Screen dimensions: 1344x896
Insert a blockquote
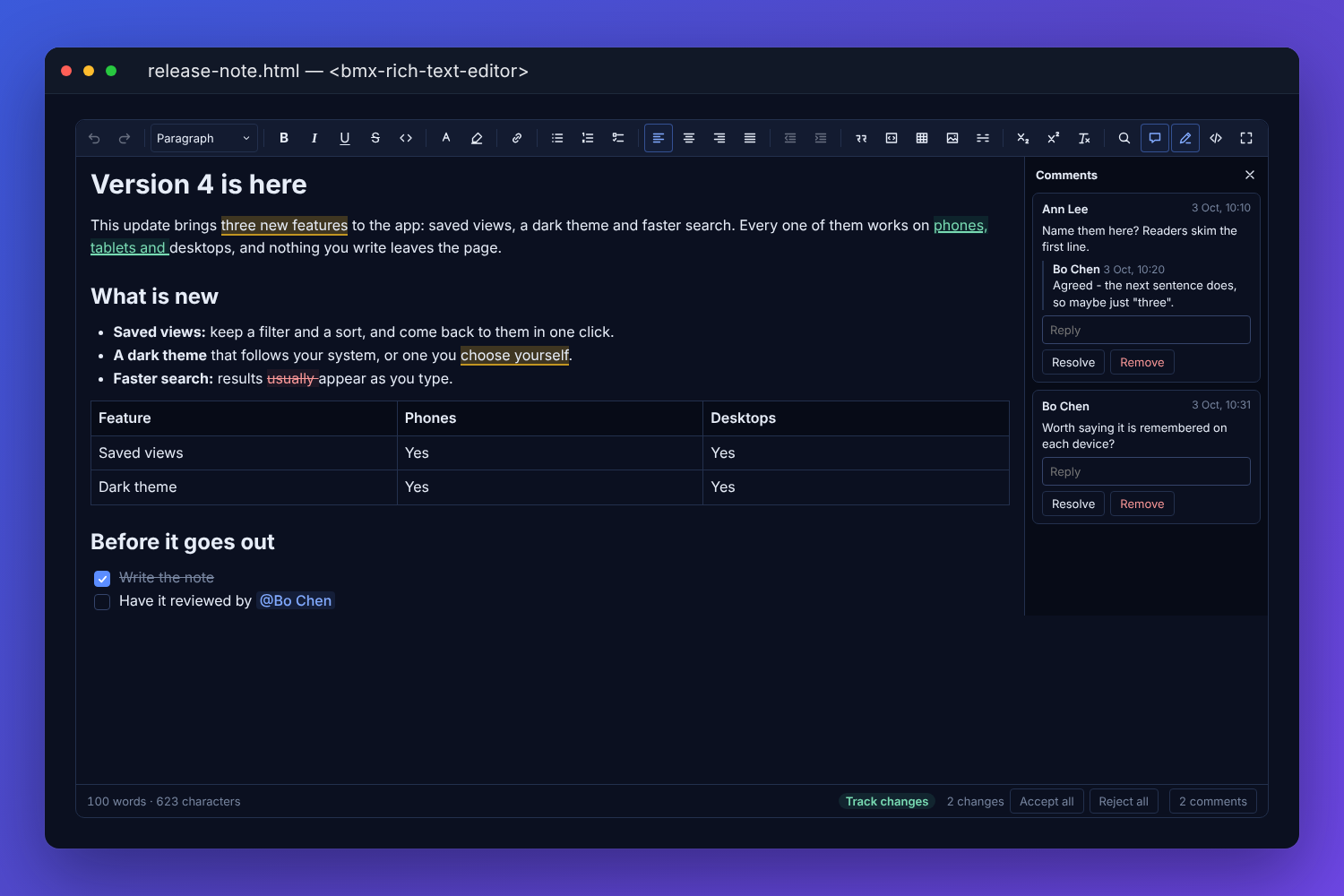point(861,138)
